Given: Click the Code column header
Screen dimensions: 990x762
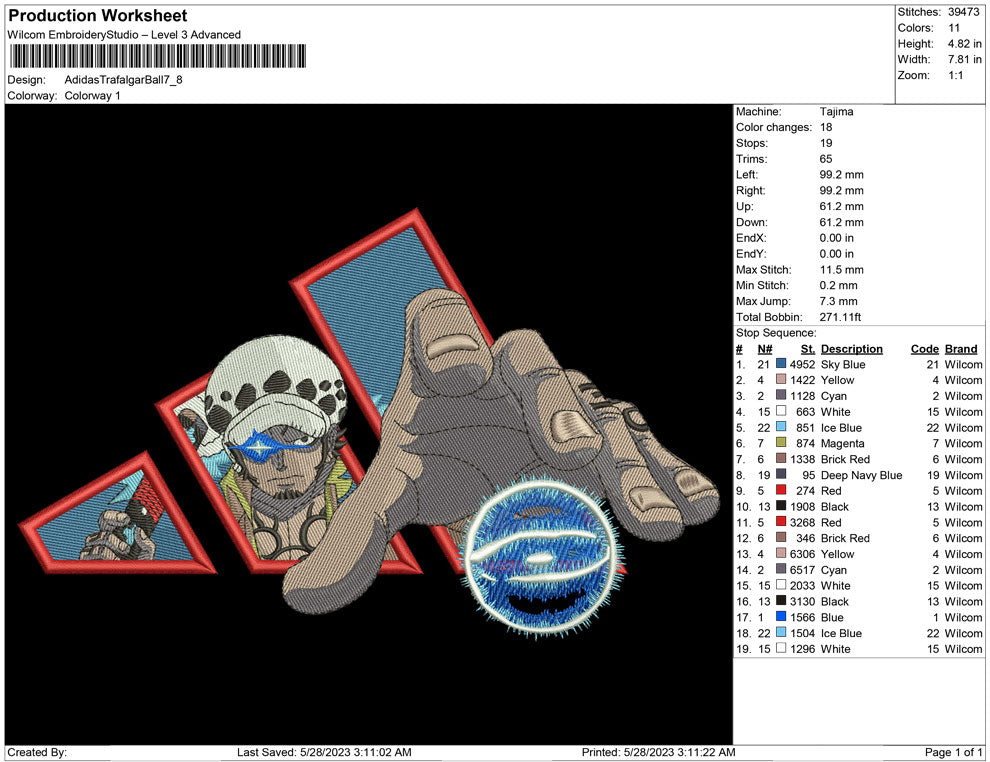Looking at the screenshot, I should (x=924, y=349).
